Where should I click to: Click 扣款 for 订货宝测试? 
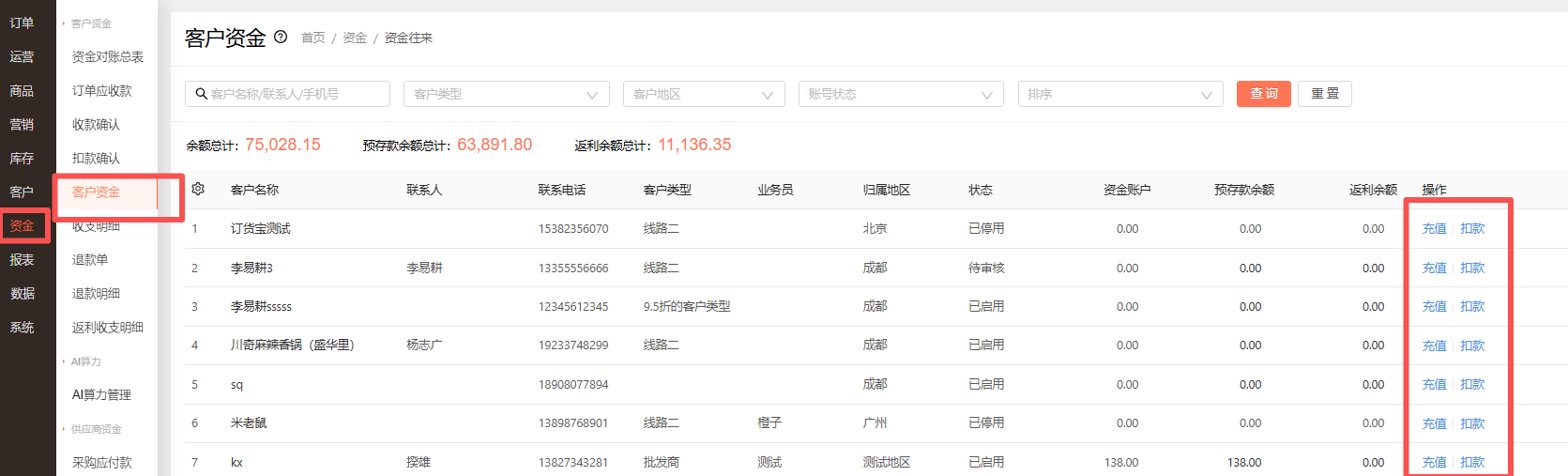1472,229
